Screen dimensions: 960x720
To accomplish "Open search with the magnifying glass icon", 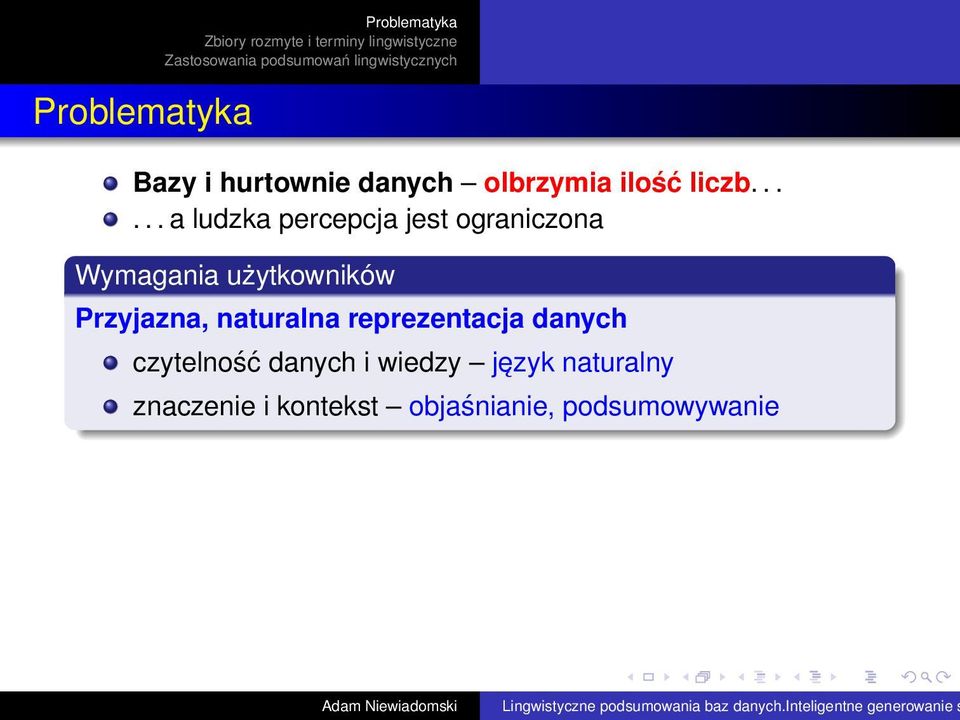I will [x=926, y=678].
